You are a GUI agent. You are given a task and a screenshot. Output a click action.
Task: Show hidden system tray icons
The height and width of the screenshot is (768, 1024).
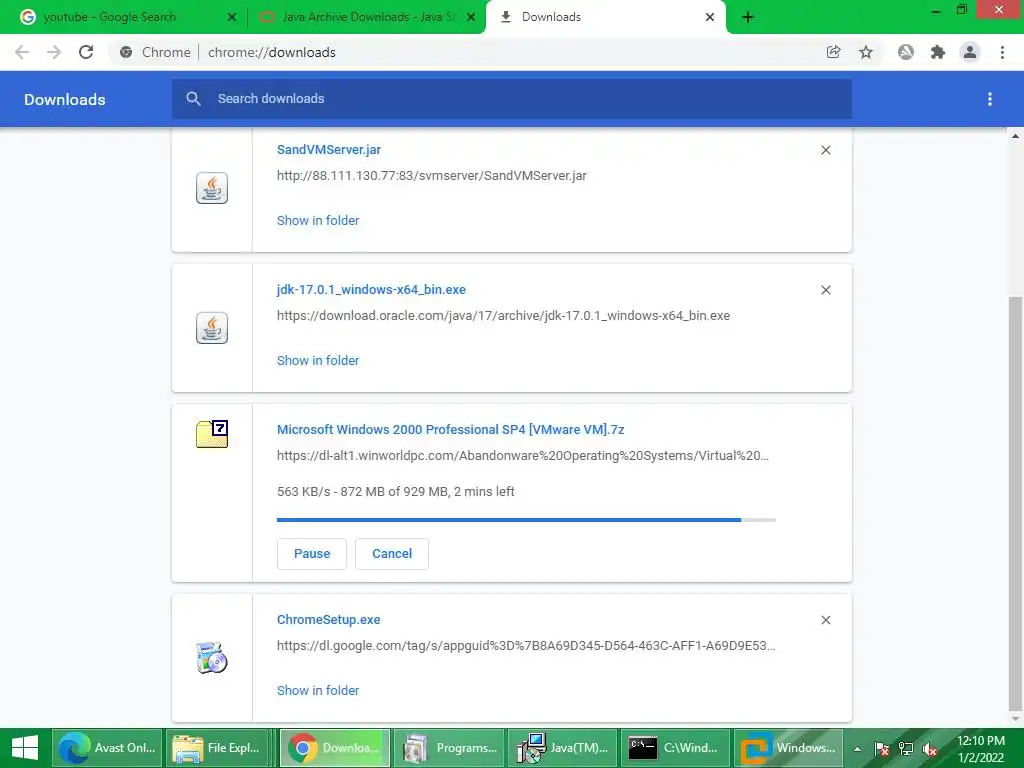point(857,749)
